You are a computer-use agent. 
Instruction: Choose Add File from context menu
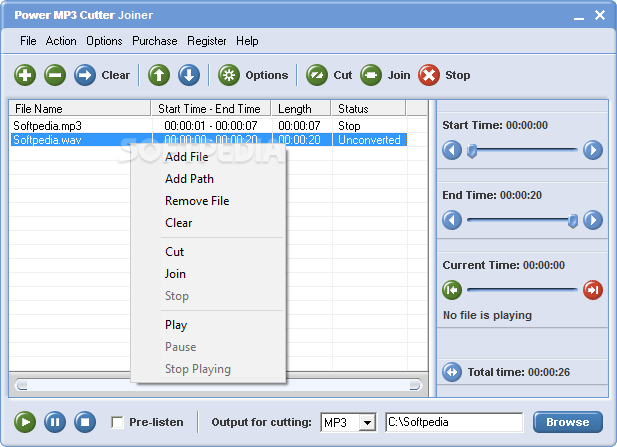pos(208,157)
